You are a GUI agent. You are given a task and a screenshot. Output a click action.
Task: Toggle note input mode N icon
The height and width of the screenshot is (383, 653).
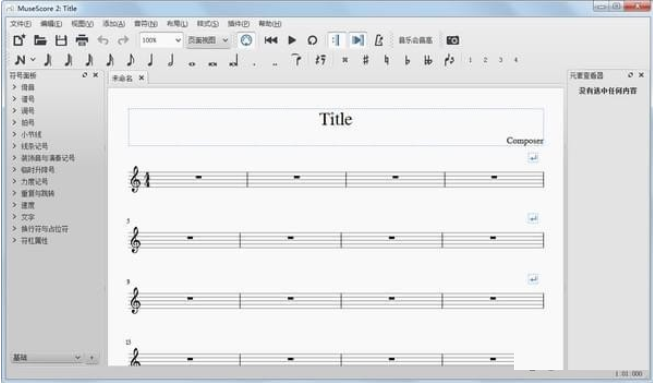click(20, 60)
